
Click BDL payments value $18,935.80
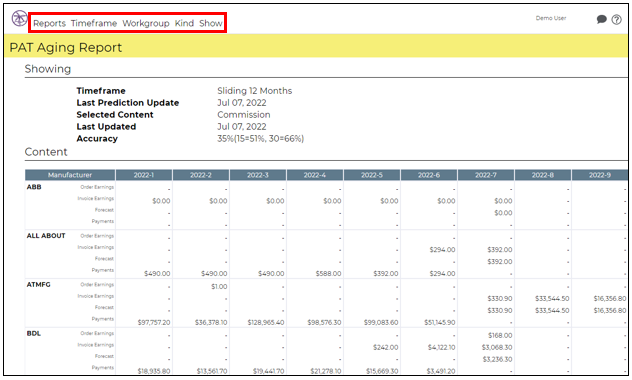154,371
